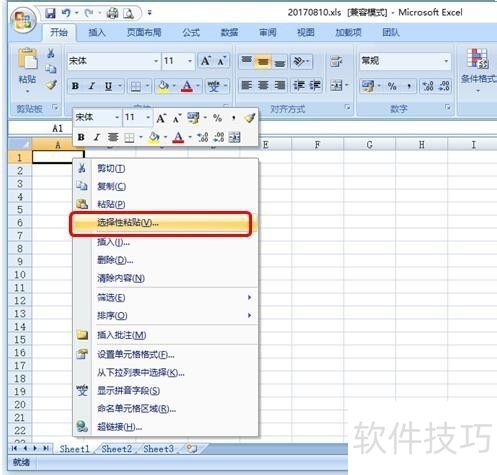Open ribbon font name dropdown 宋体
Image resolution: width=497 pixels, height=475 pixels.
click(x=156, y=61)
